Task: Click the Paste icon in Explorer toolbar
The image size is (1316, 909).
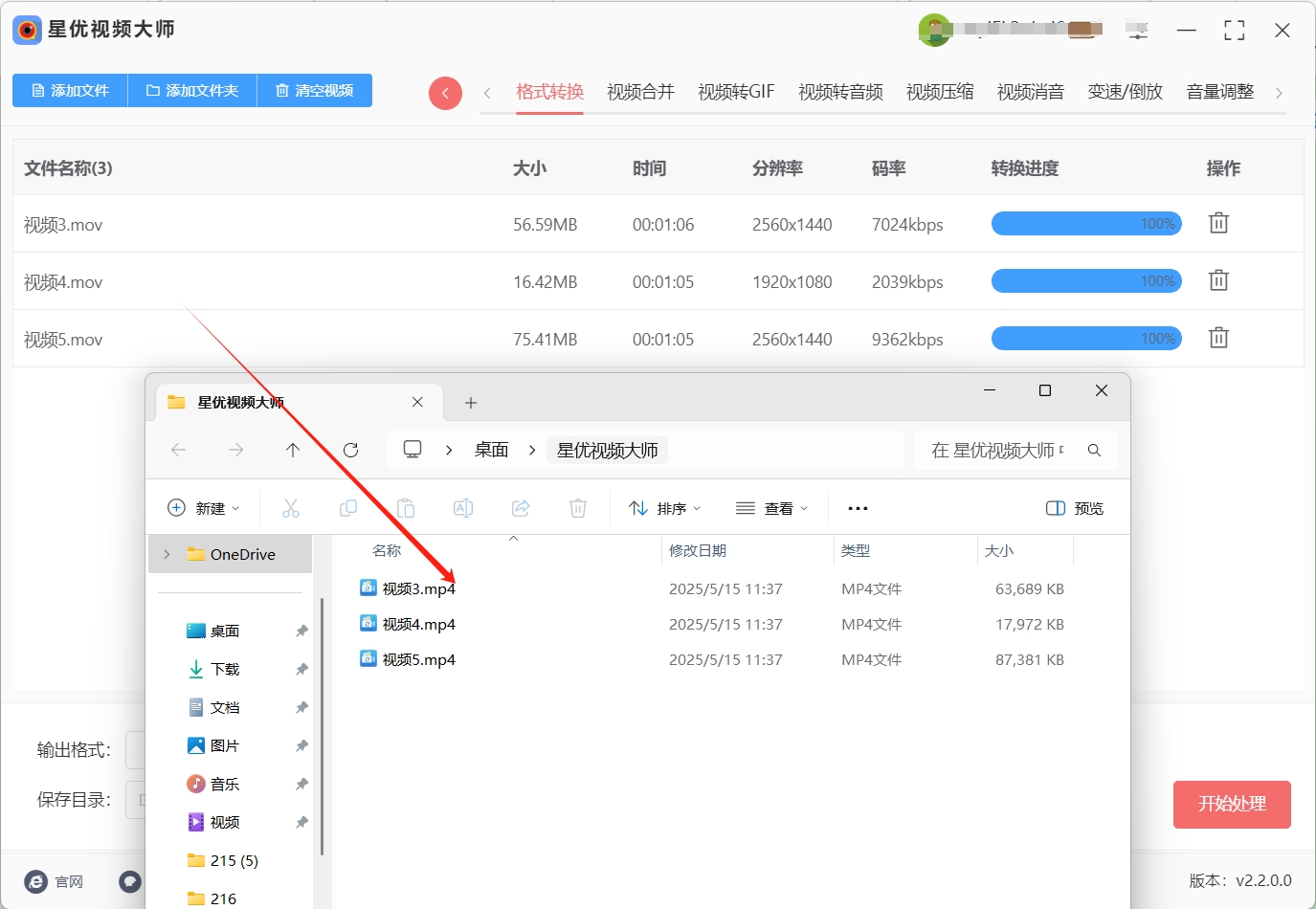Action: point(406,508)
